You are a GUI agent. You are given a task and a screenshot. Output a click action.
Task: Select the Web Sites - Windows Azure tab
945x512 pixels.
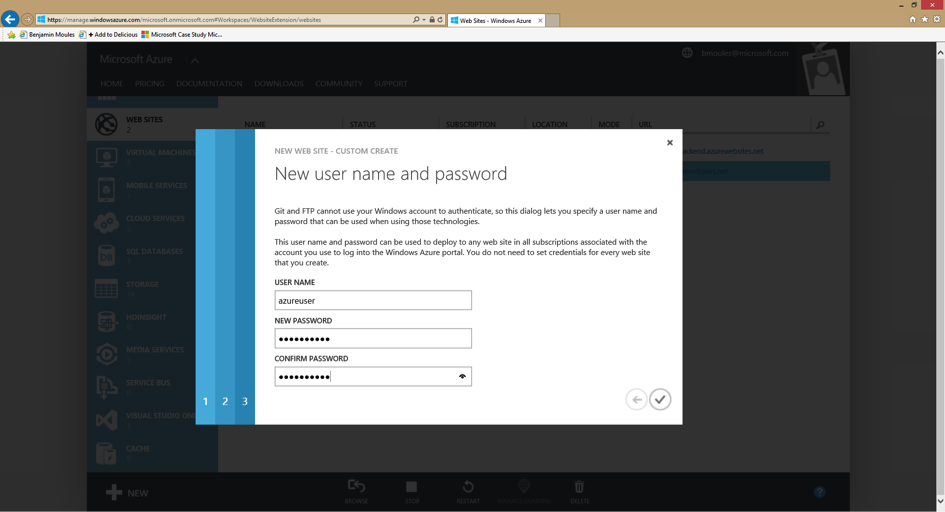495,20
